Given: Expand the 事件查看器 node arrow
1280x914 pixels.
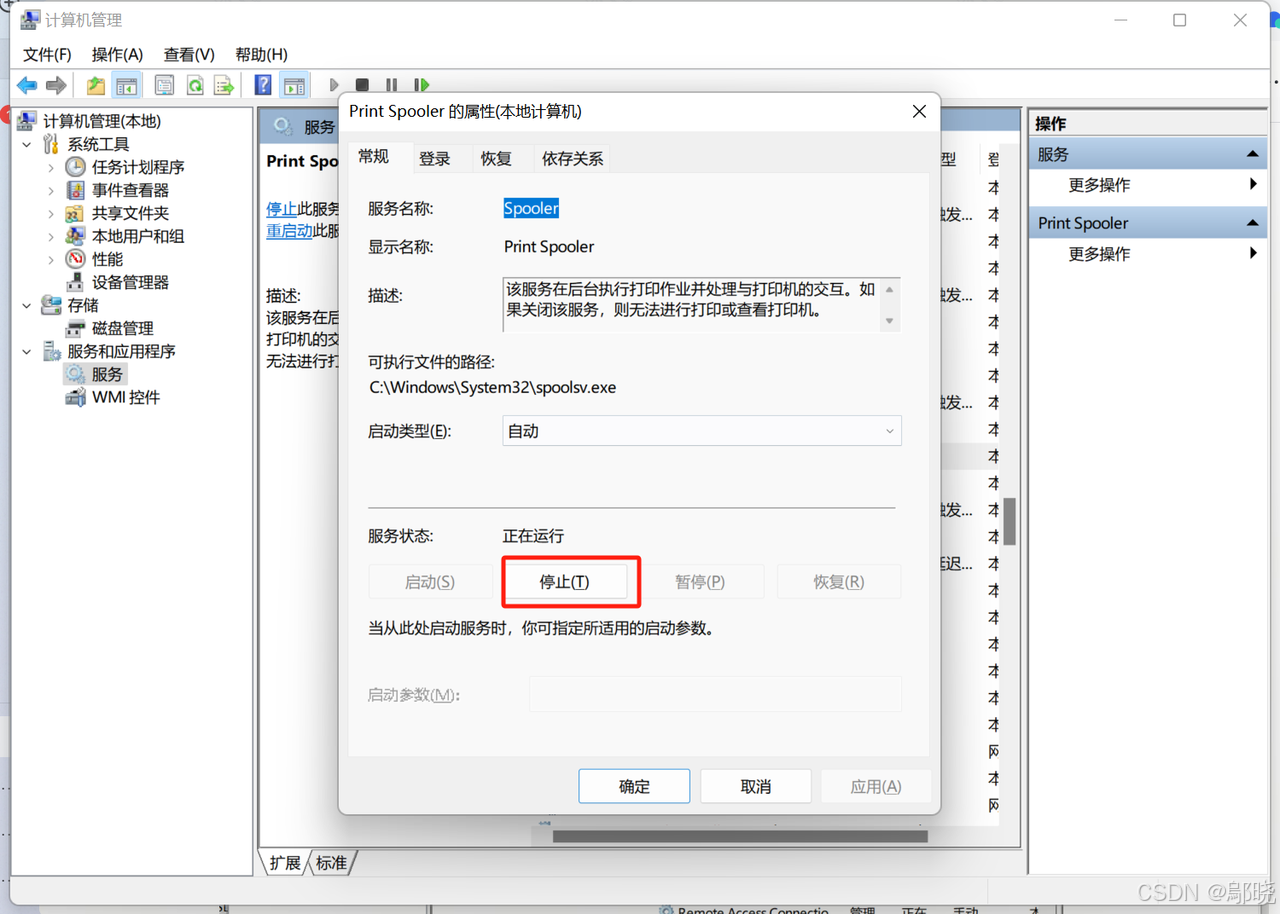Looking at the screenshot, I should click(51, 191).
